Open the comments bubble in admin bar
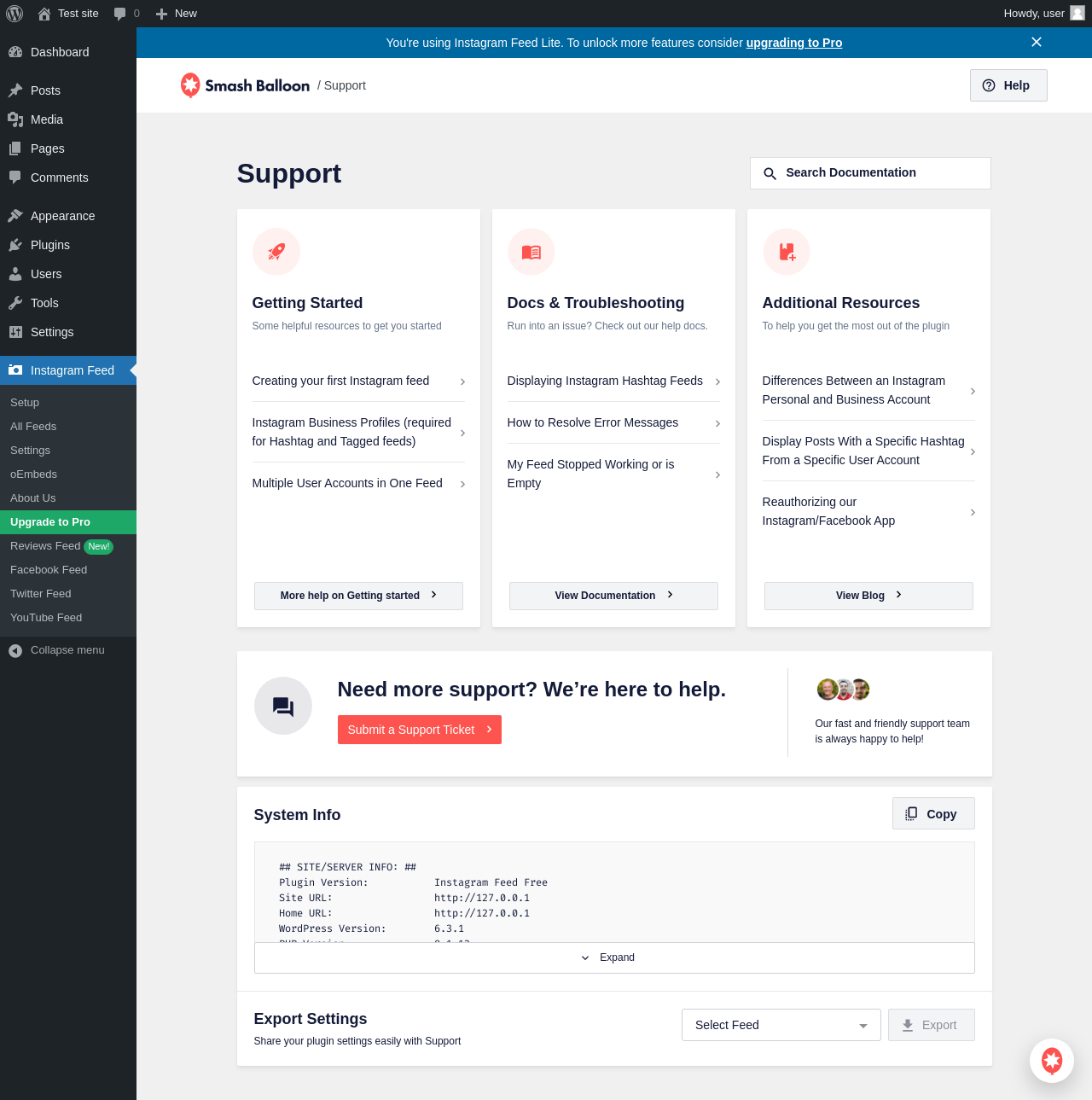Viewport: 1092px width, 1100px height. coord(126,14)
